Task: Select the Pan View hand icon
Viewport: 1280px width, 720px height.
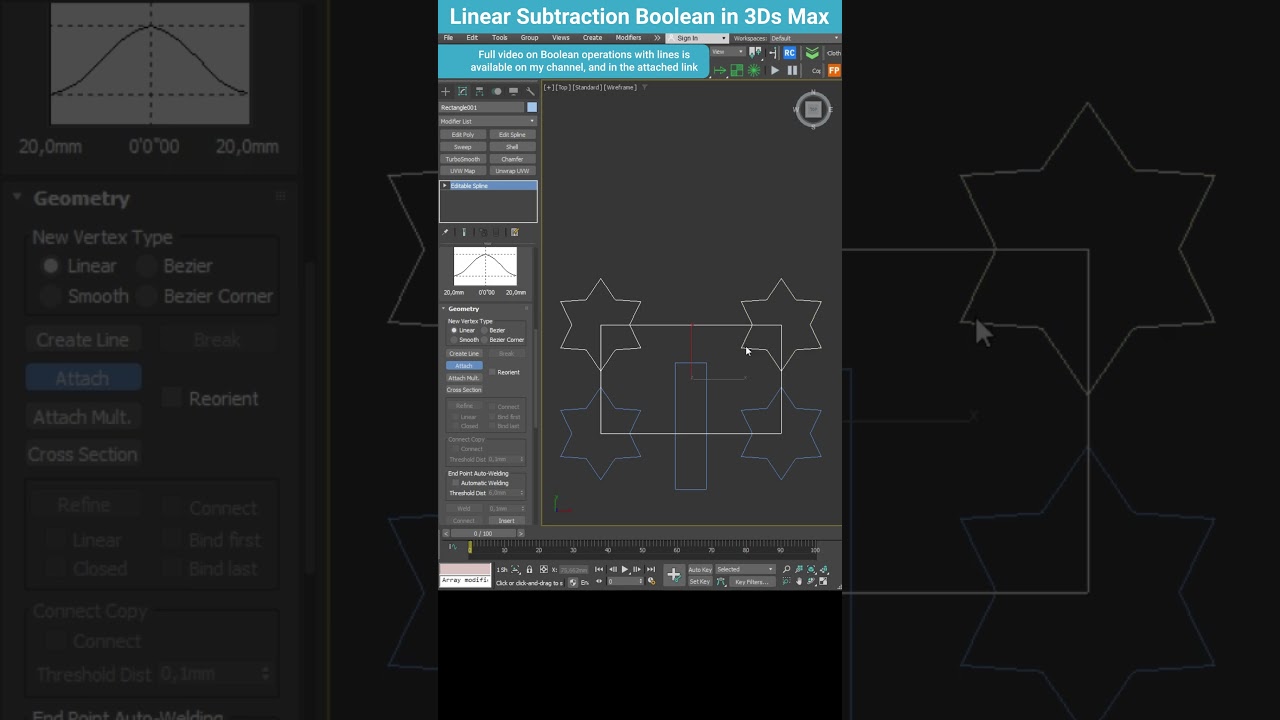Action: click(799, 581)
